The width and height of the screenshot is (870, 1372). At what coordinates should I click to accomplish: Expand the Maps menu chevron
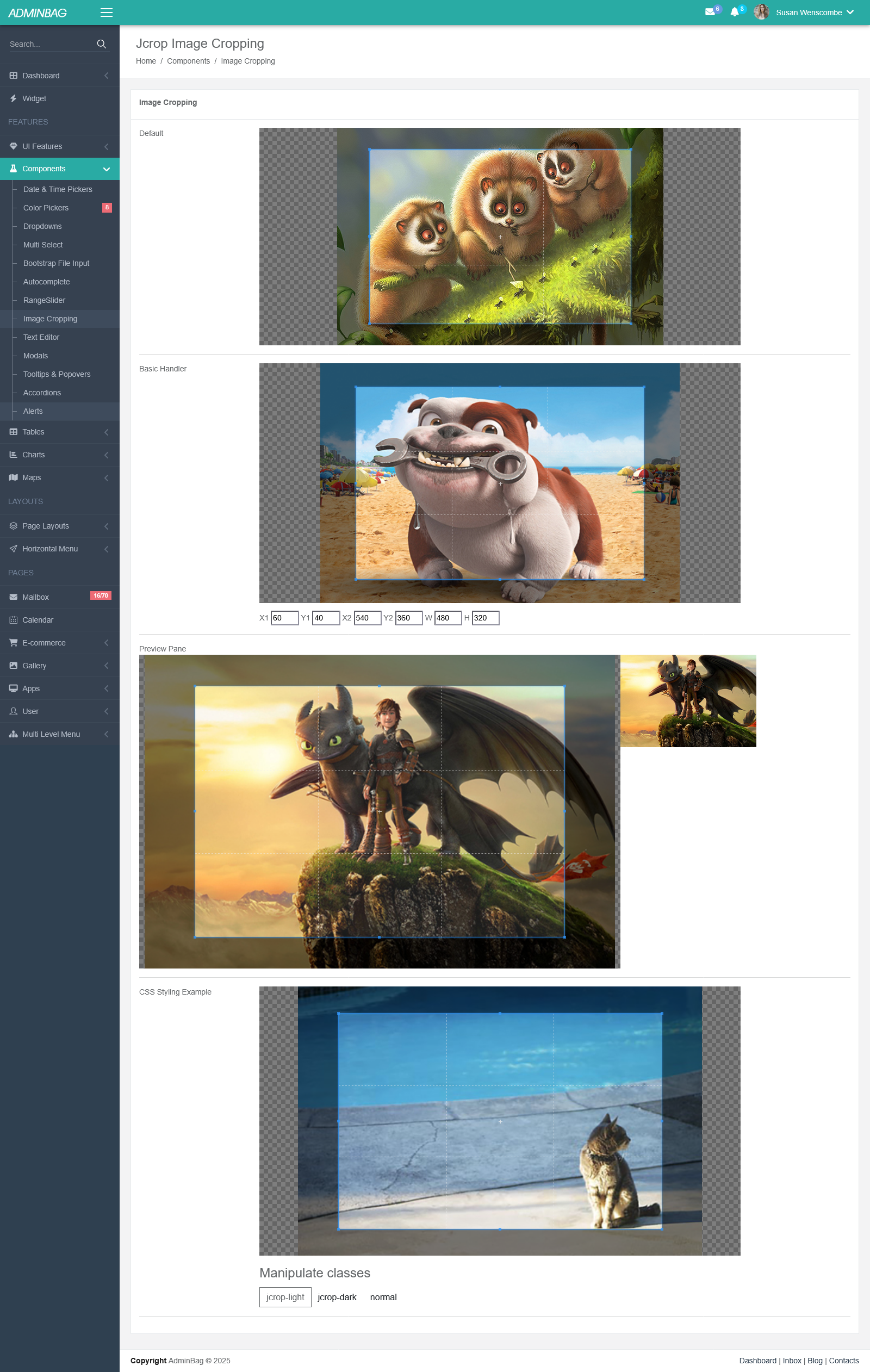coord(107,478)
